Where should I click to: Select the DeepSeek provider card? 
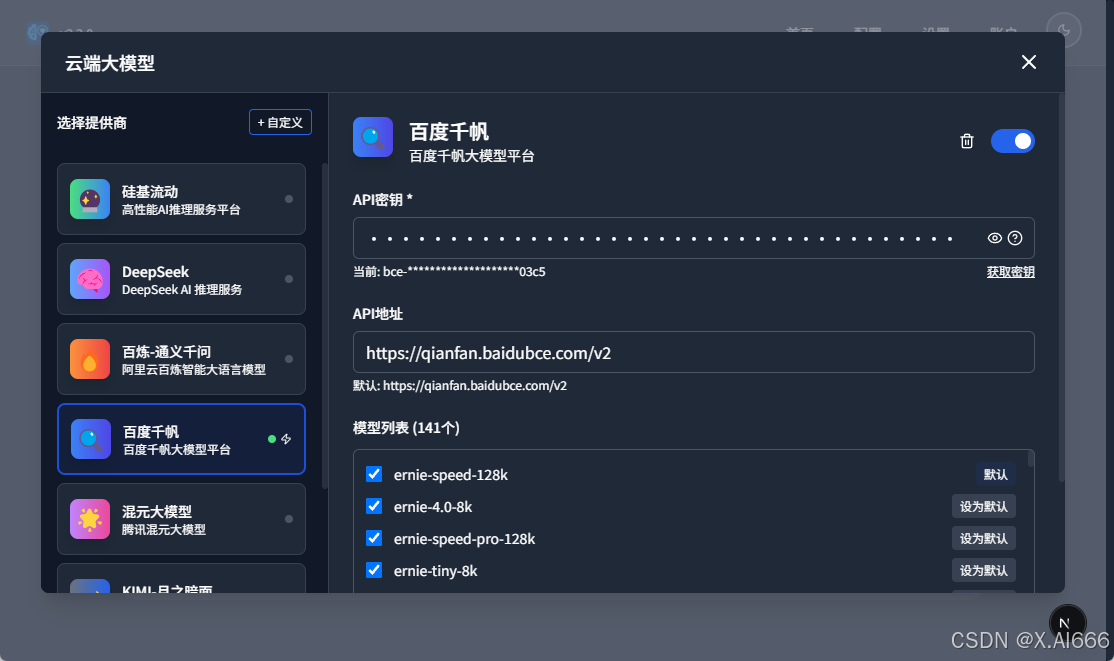181,279
